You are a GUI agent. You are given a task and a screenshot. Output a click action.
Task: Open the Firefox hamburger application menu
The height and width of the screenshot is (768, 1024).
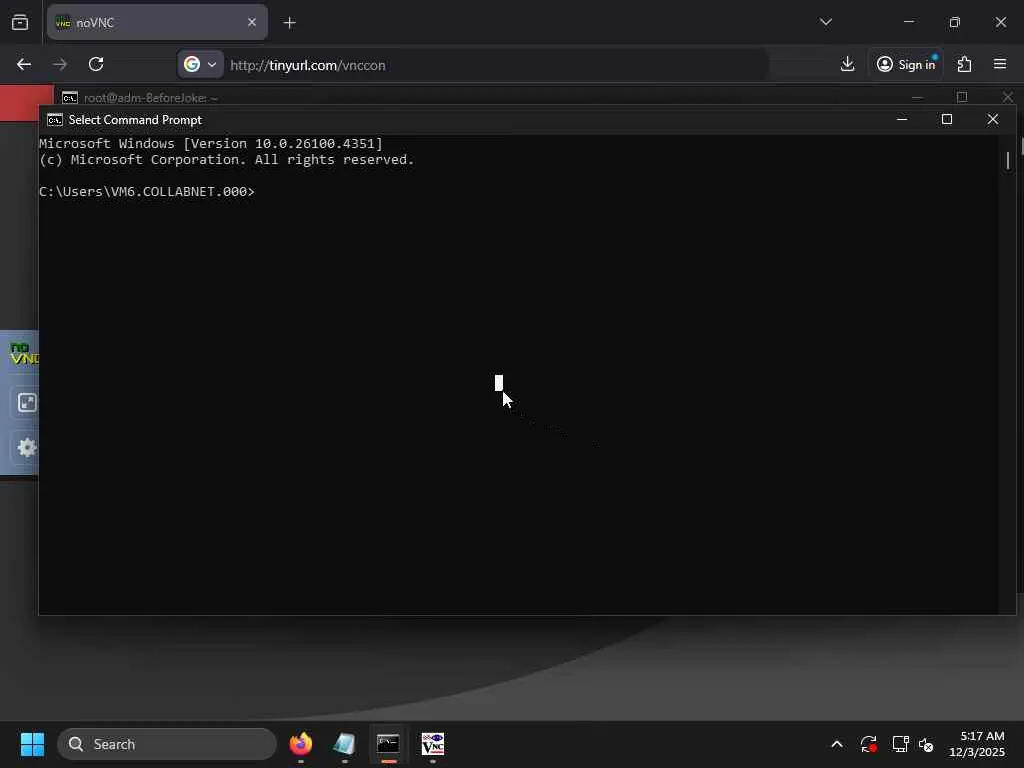(x=1000, y=64)
